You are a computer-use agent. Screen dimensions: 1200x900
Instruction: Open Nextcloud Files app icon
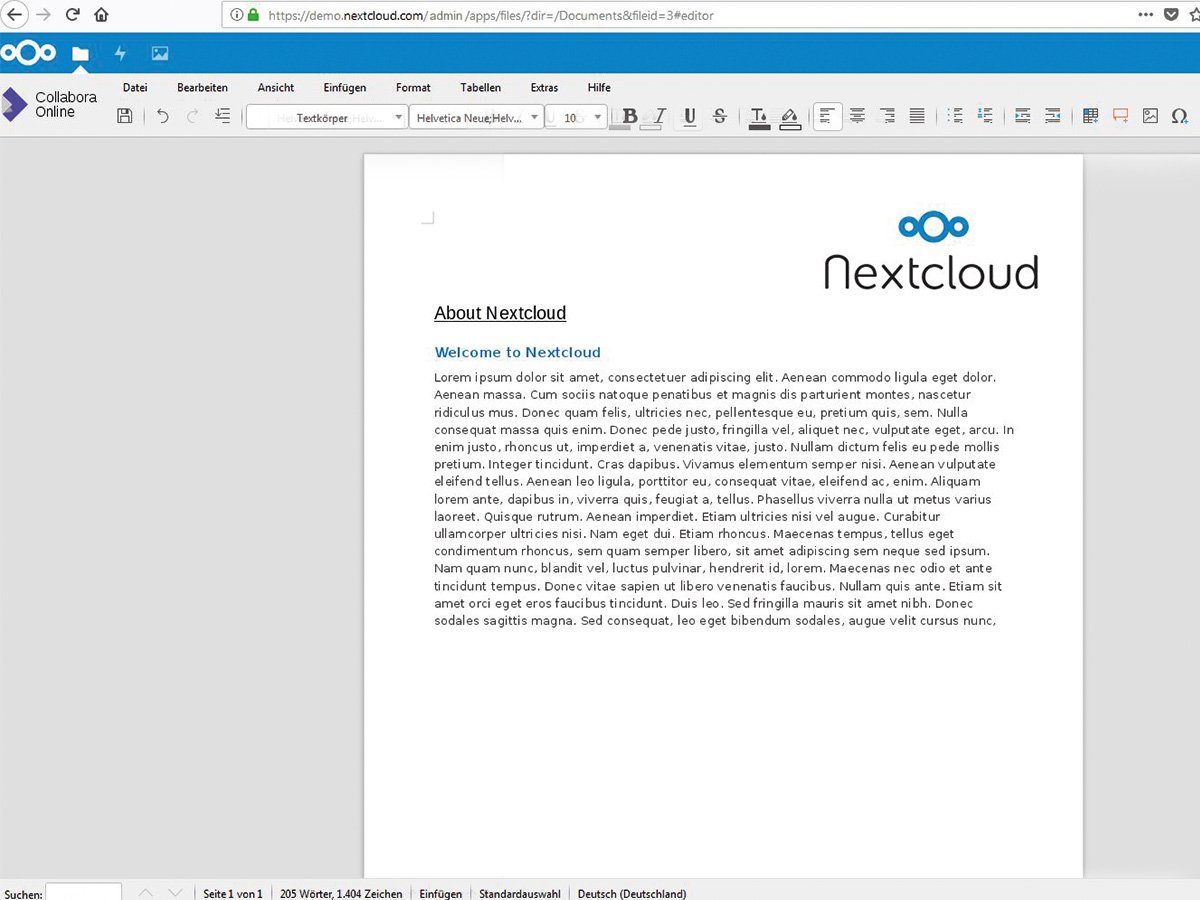(x=81, y=54)
